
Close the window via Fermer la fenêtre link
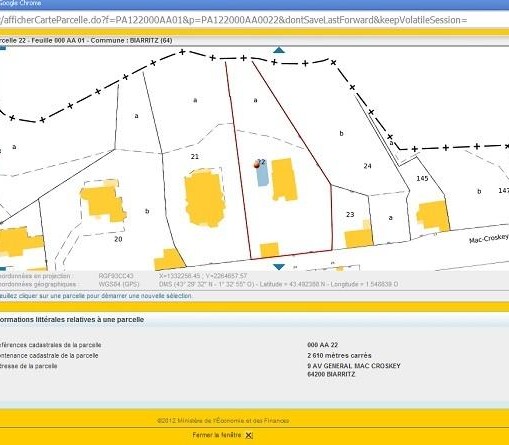[217, 435]
